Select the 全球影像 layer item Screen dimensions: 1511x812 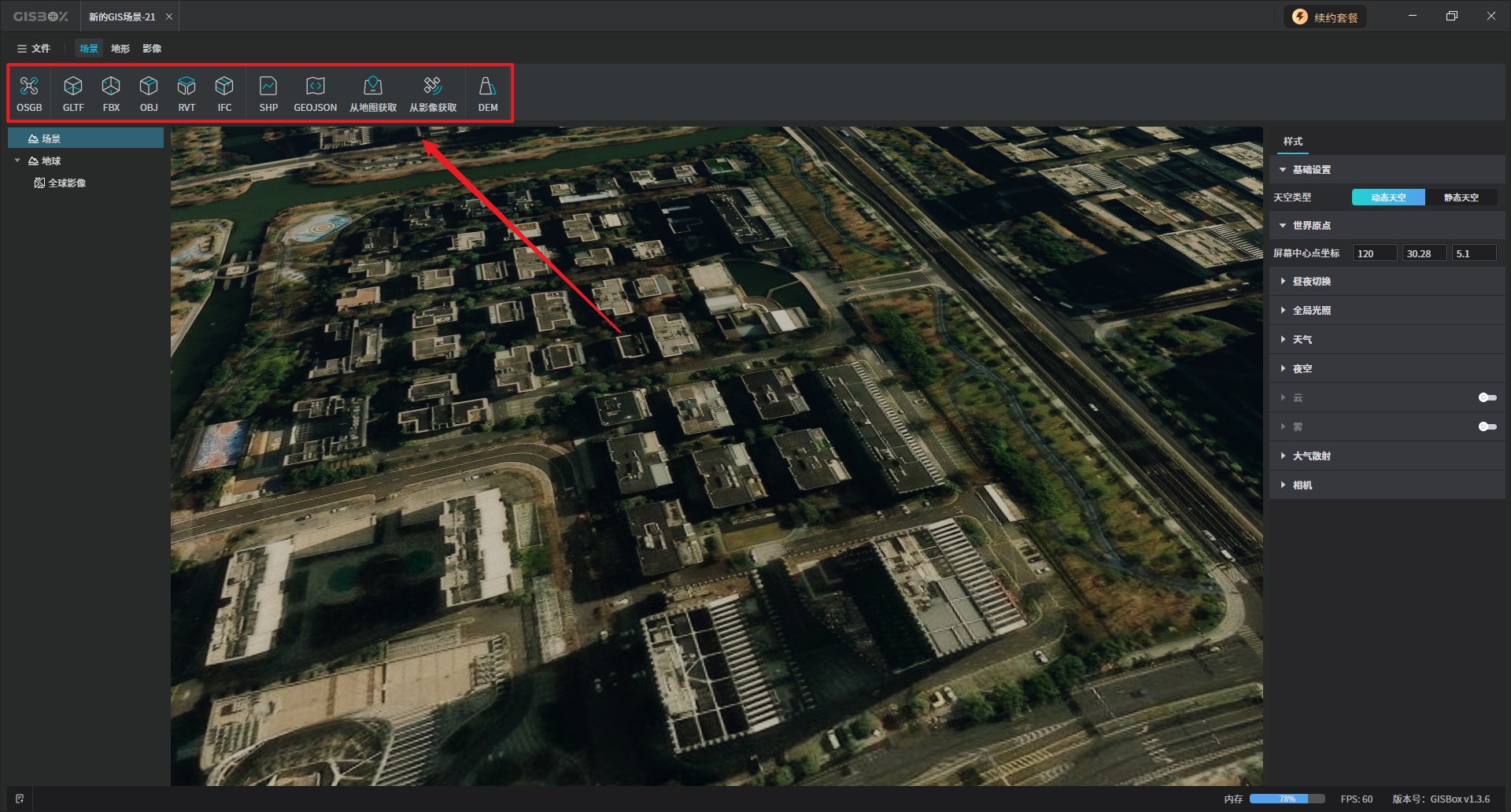[66, 183]
